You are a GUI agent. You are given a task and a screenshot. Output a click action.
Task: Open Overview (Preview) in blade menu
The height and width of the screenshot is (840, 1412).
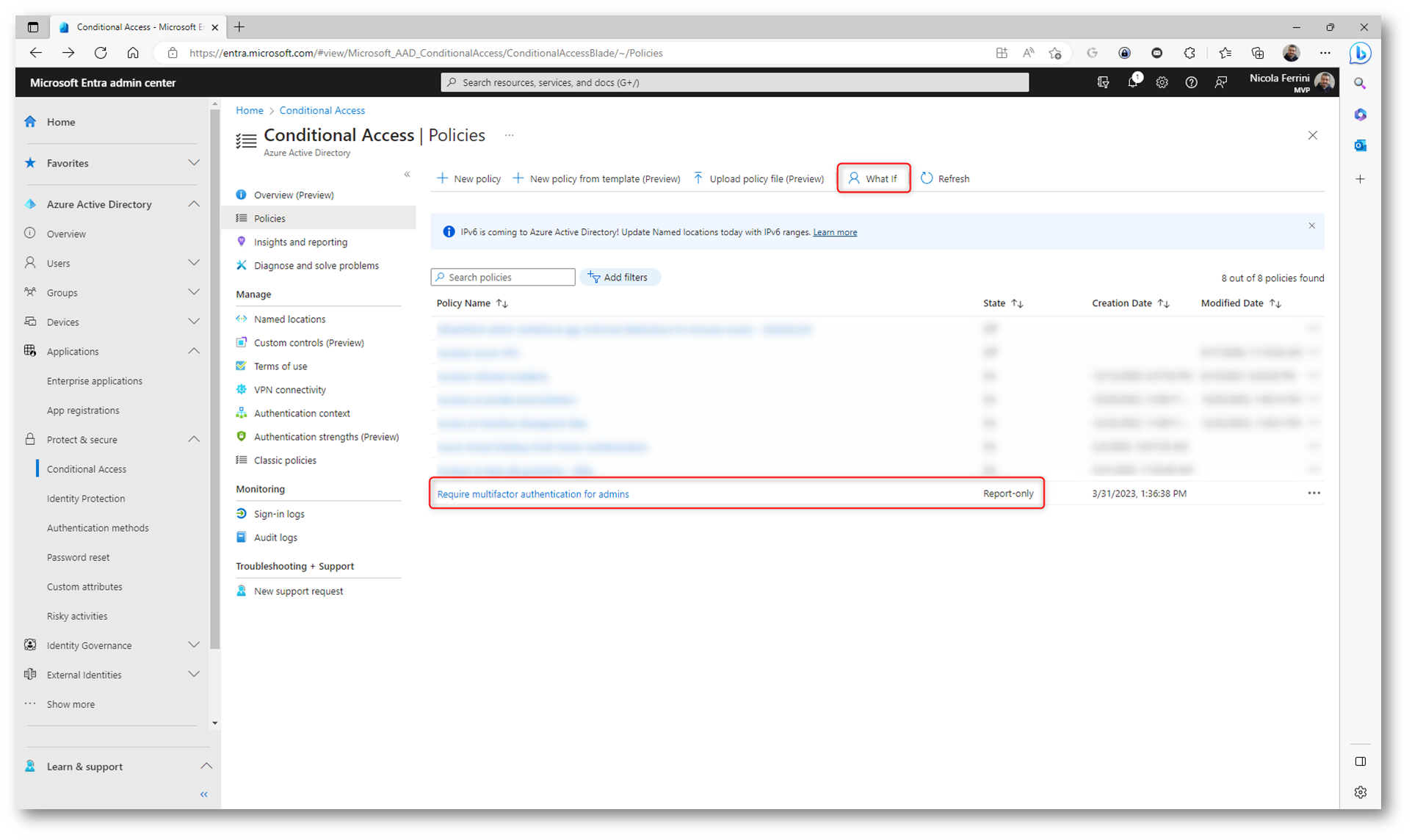[x=293, y=195]
